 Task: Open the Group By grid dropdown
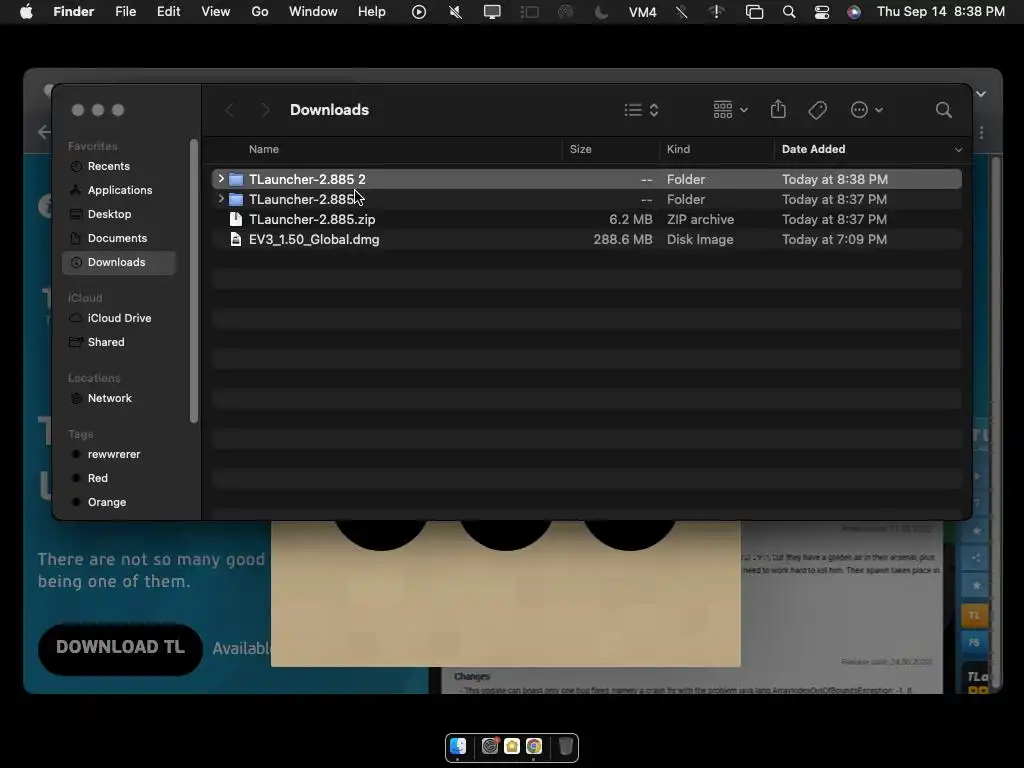(730, 110)
